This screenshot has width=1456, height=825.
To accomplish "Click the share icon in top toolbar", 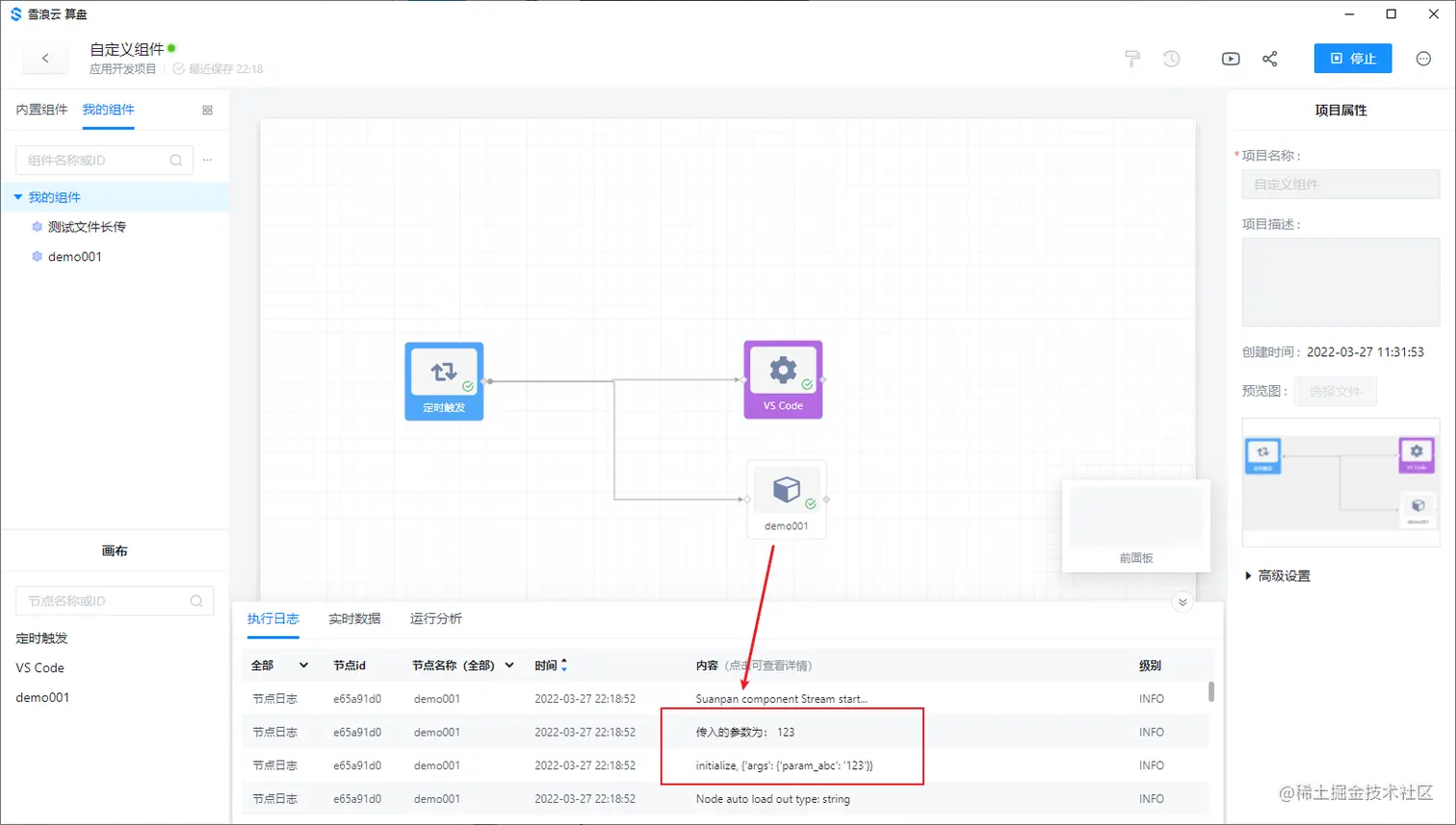I will (1270, 59).
